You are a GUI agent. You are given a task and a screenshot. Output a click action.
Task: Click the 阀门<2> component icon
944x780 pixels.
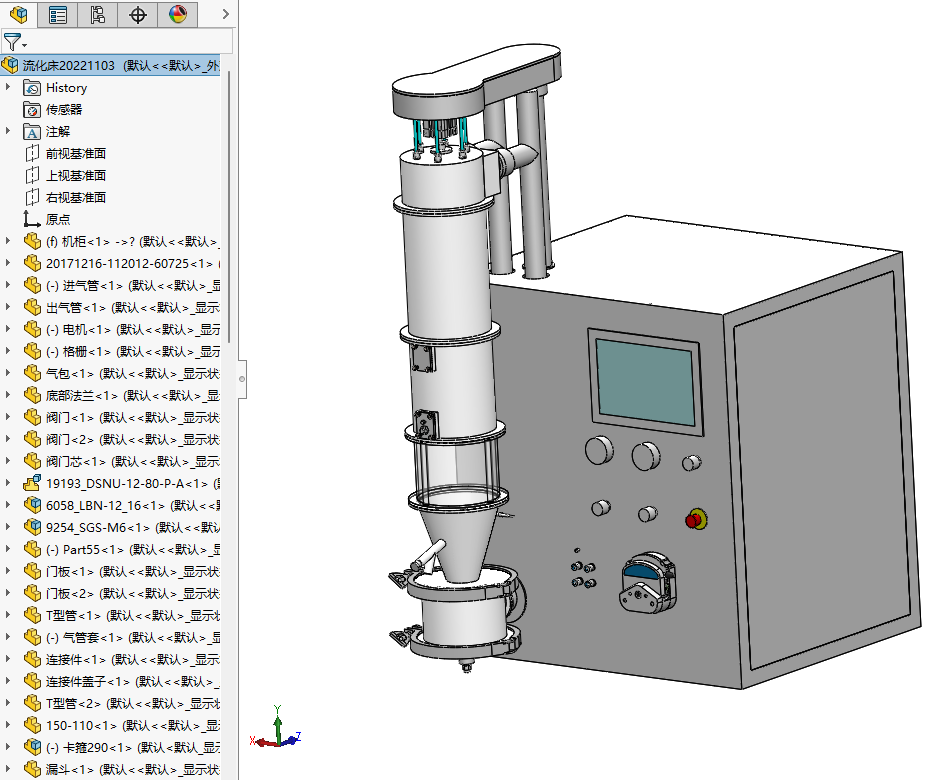[x=32, y=439]
